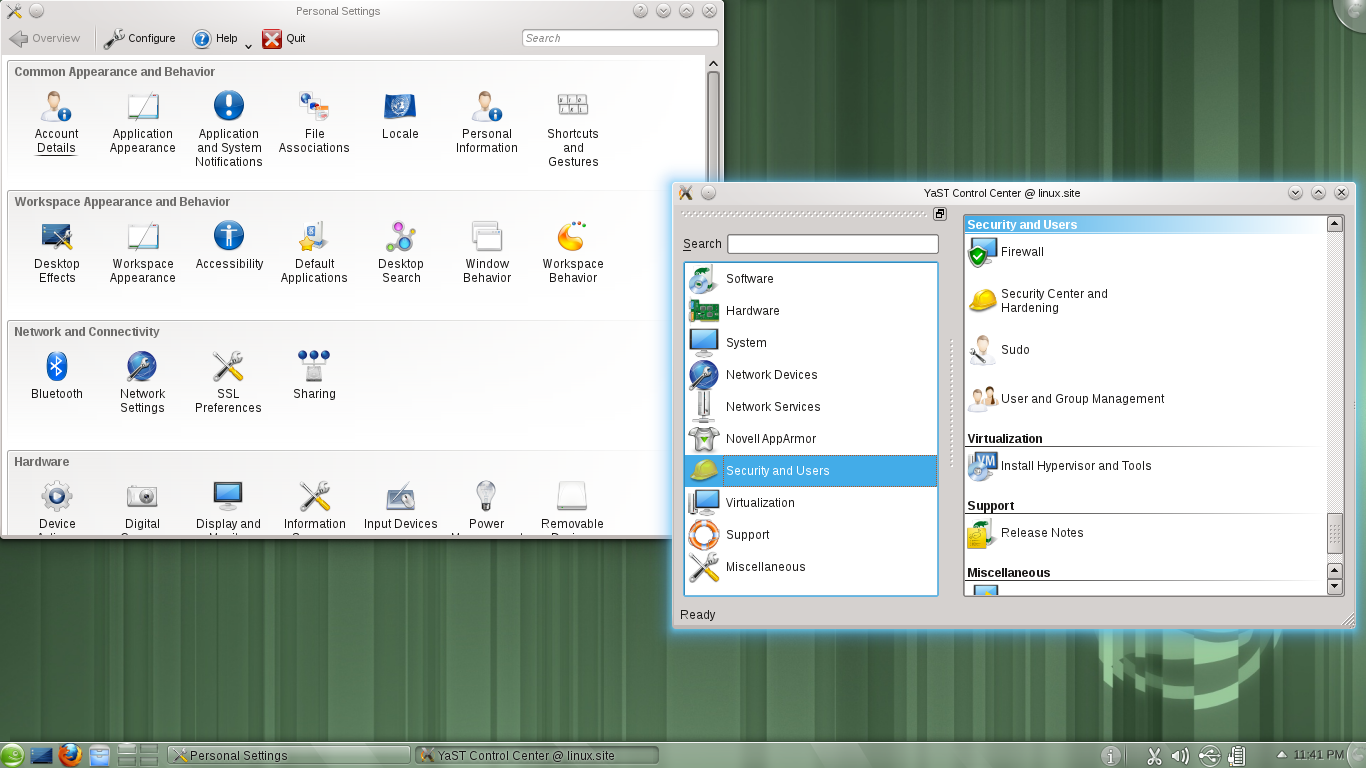Click scroll-down arrow in YaST module list
Screen dimensions: 1366x768
tap(1335, 587)
